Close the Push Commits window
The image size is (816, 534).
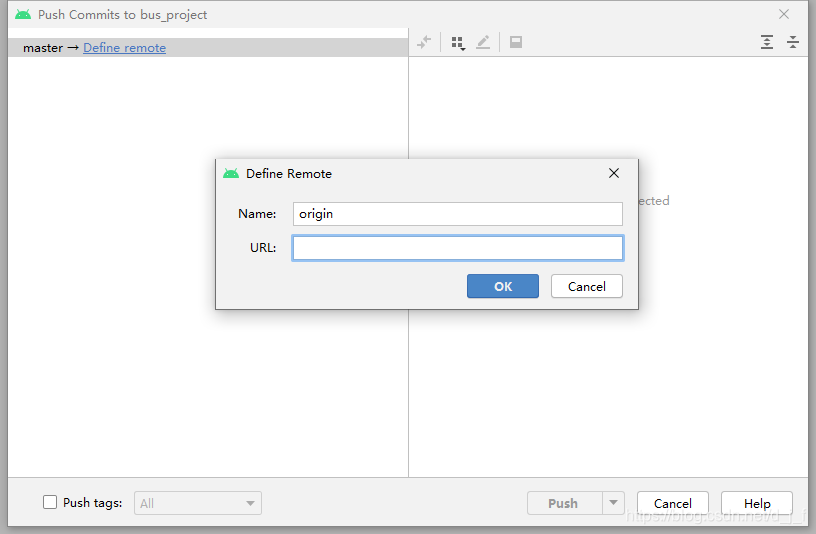pos(784,14)
